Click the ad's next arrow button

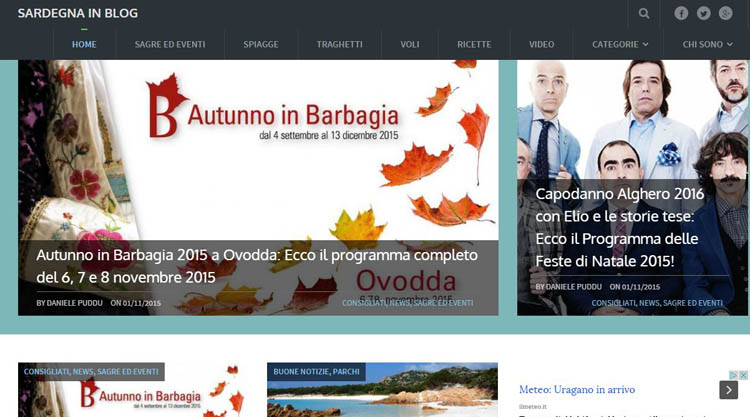click(728, 390)
